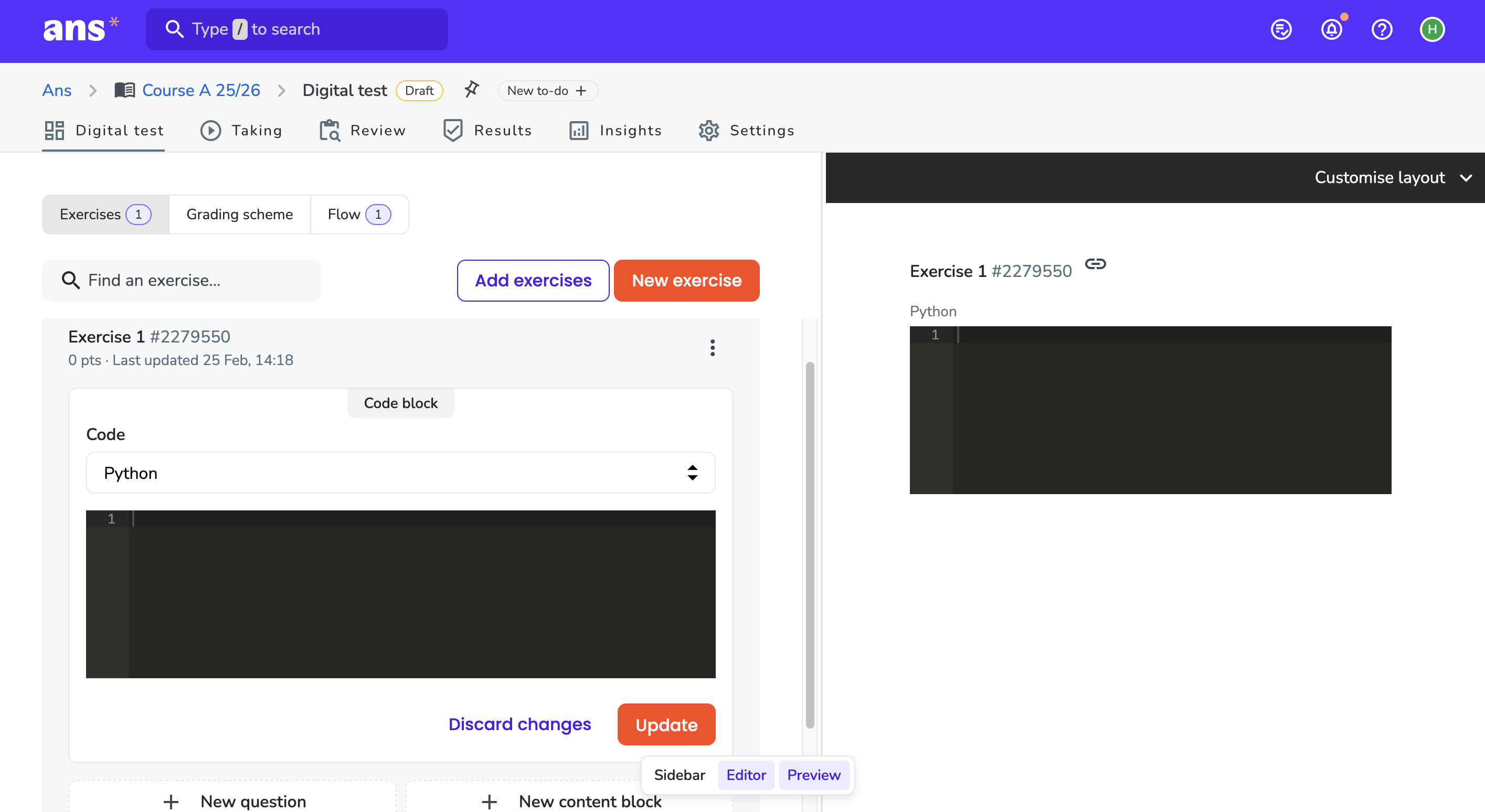Switch to the Results tab

click(487, 131)
